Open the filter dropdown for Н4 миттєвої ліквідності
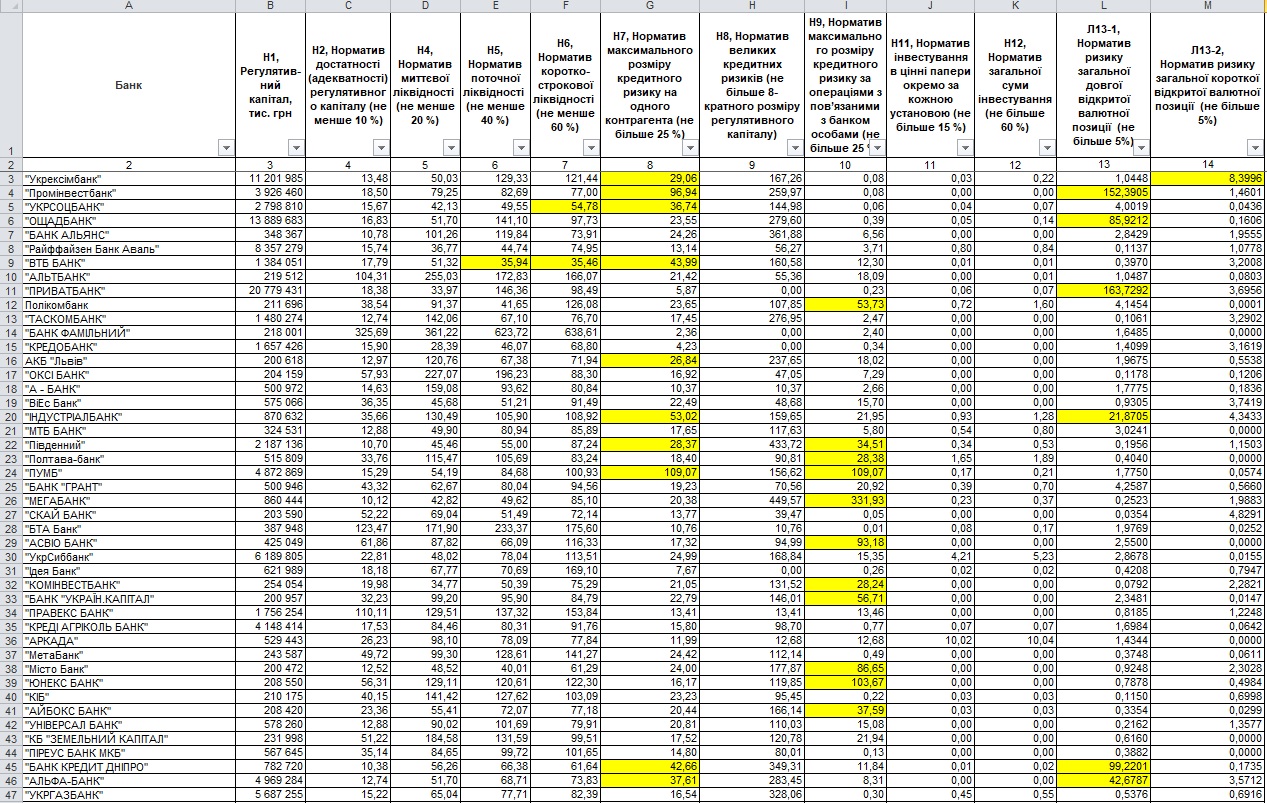This screenshot has height=803, width=1267. (x=450, y=148)
